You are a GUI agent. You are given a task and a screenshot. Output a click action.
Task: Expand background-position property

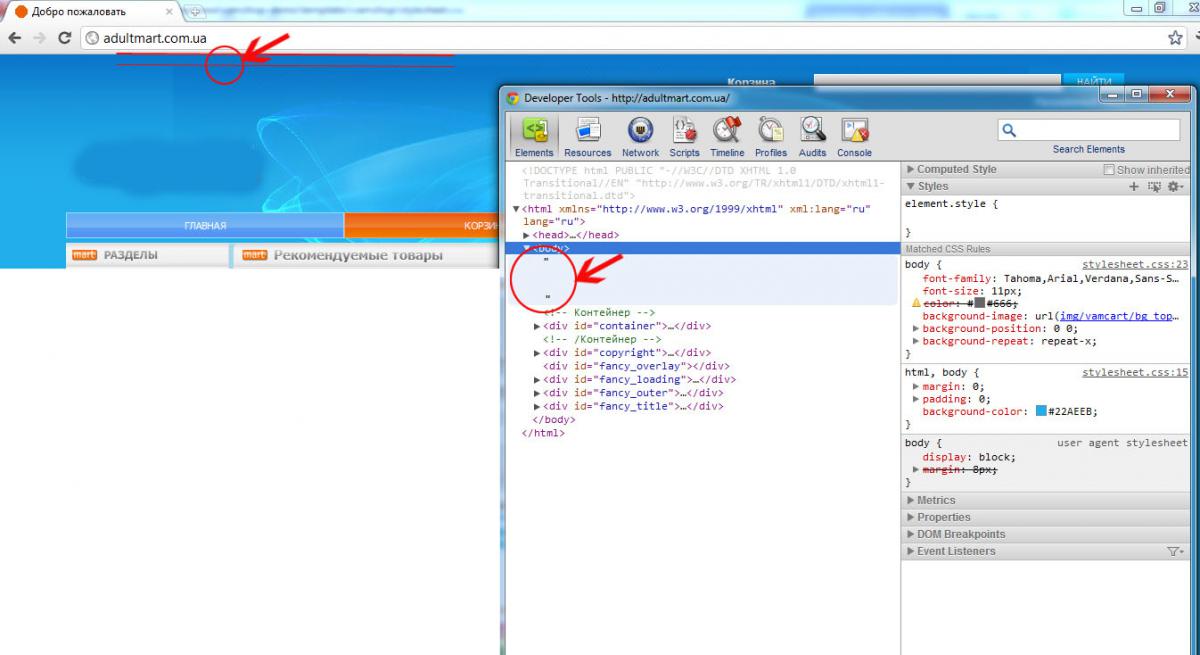[916, 328]
